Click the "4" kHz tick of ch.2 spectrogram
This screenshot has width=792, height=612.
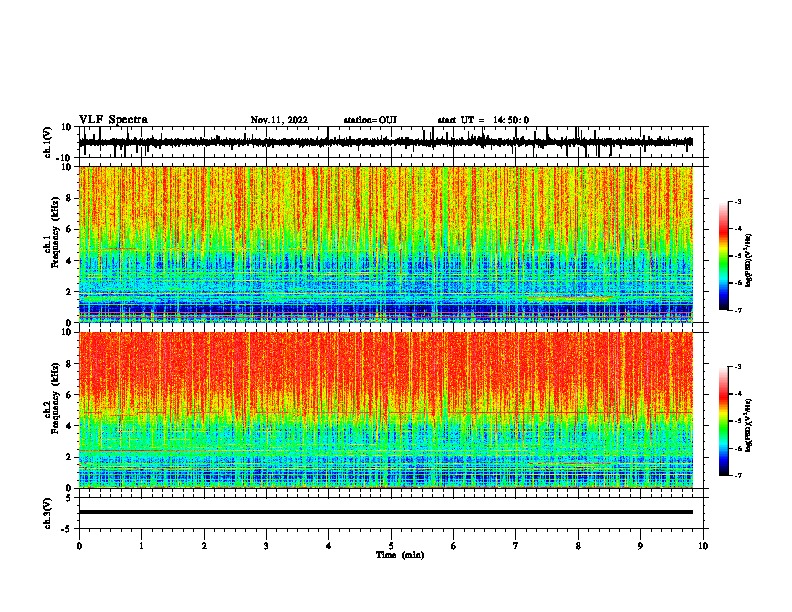click(69, 426)
